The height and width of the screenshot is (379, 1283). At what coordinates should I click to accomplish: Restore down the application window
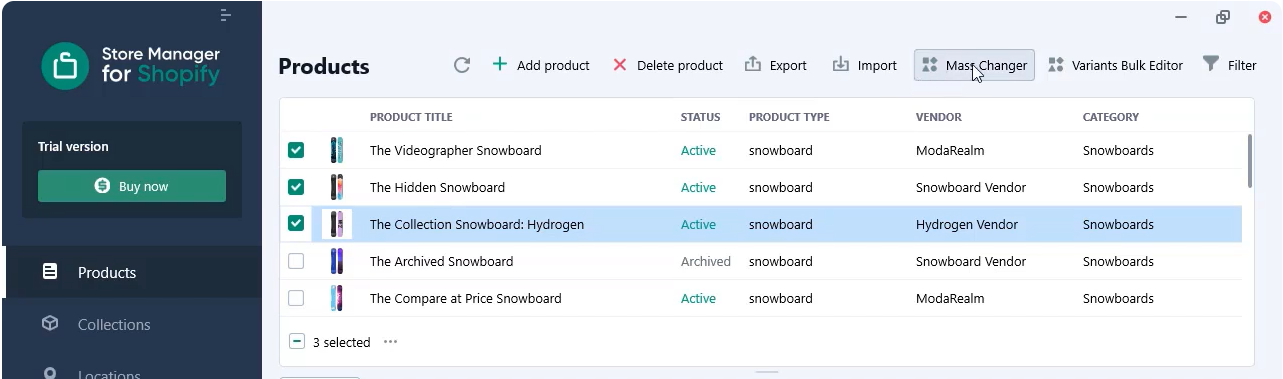click(1222, 16)
